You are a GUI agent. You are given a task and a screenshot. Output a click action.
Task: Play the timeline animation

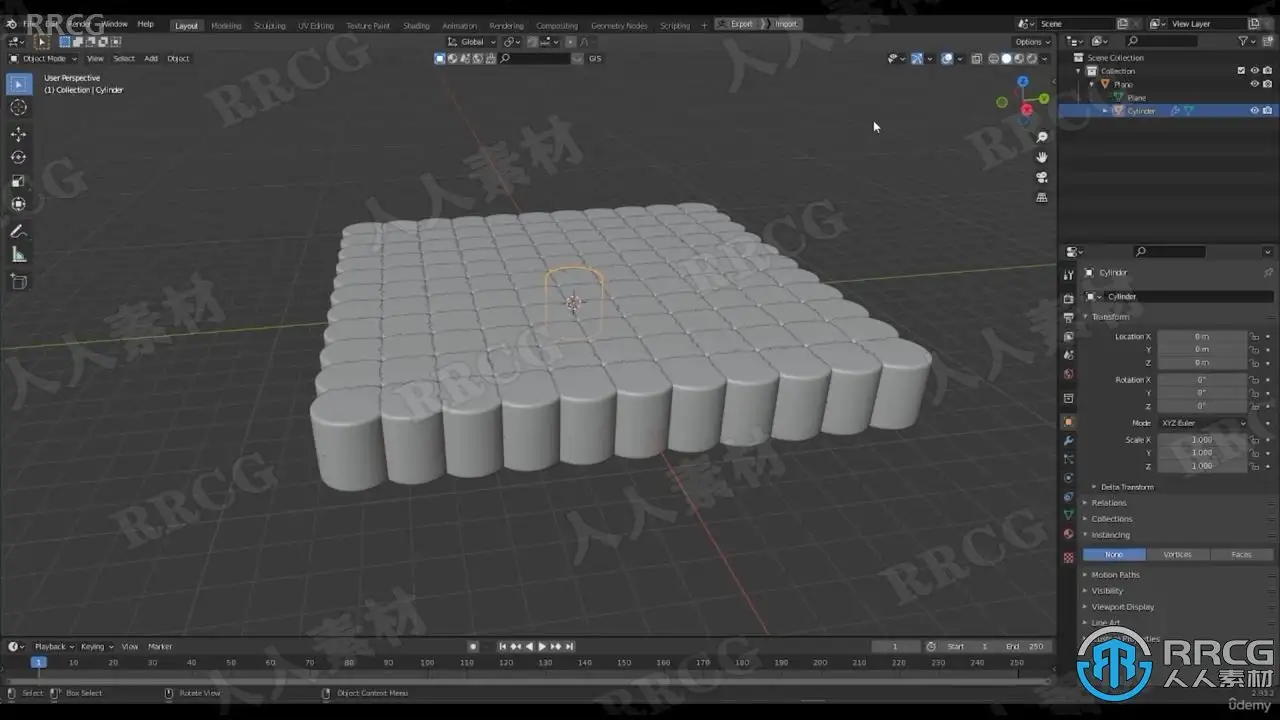tap(542, 647)
